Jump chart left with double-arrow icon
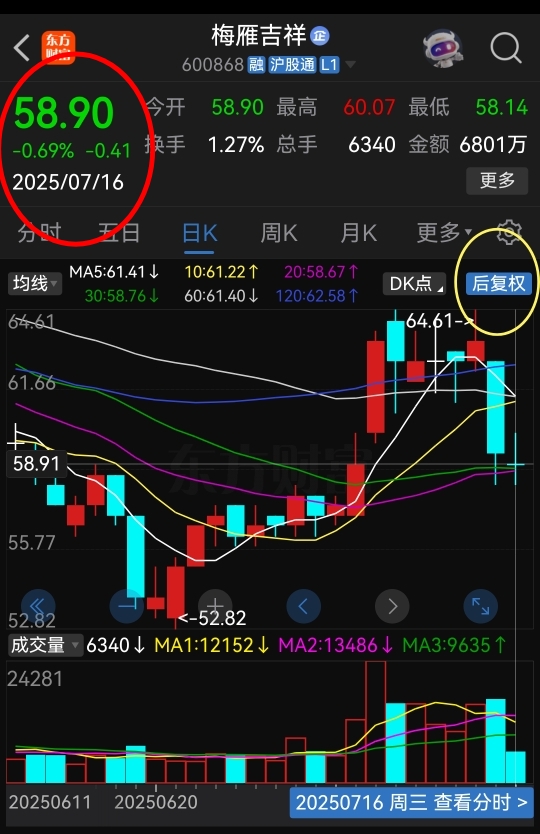 pos(38,606)
